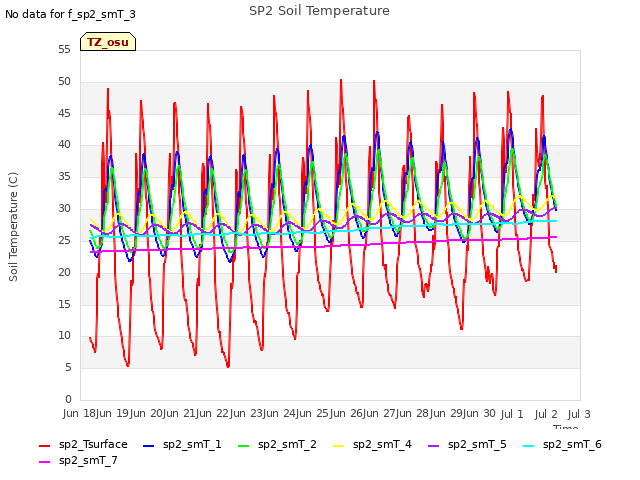Click the purple sp2_smT_5 legend swatch
Viewport: 640px width, 480px height.
(x=433, y=446)
